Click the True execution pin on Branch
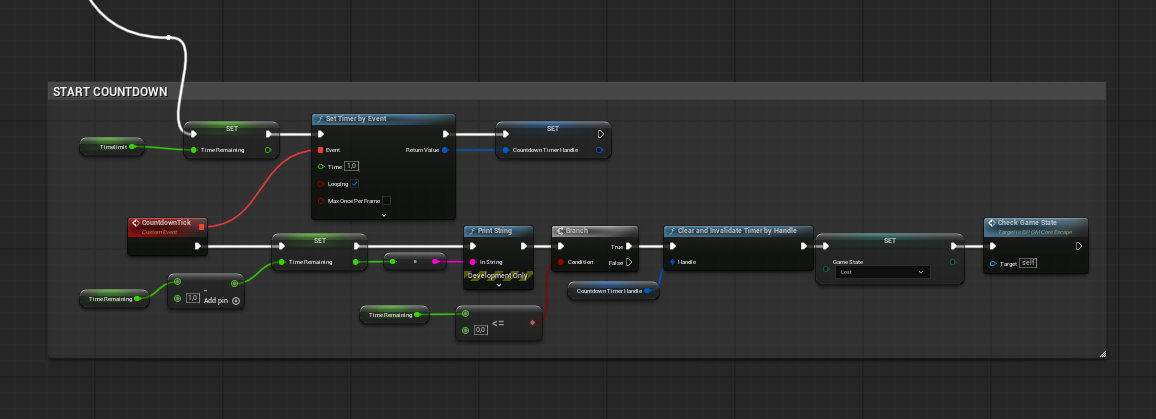The image size is (1156, 419). pos(629,246)
